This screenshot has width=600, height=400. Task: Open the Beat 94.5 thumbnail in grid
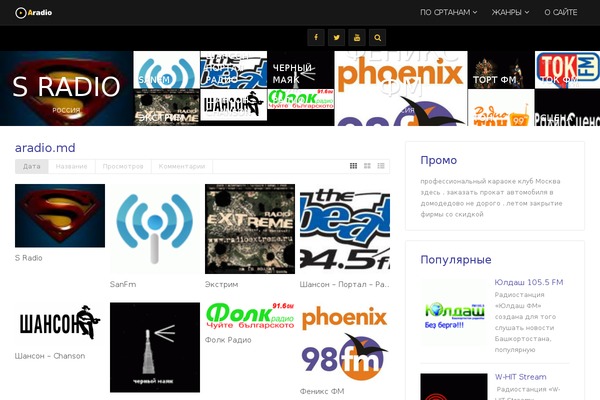point(345,229)
